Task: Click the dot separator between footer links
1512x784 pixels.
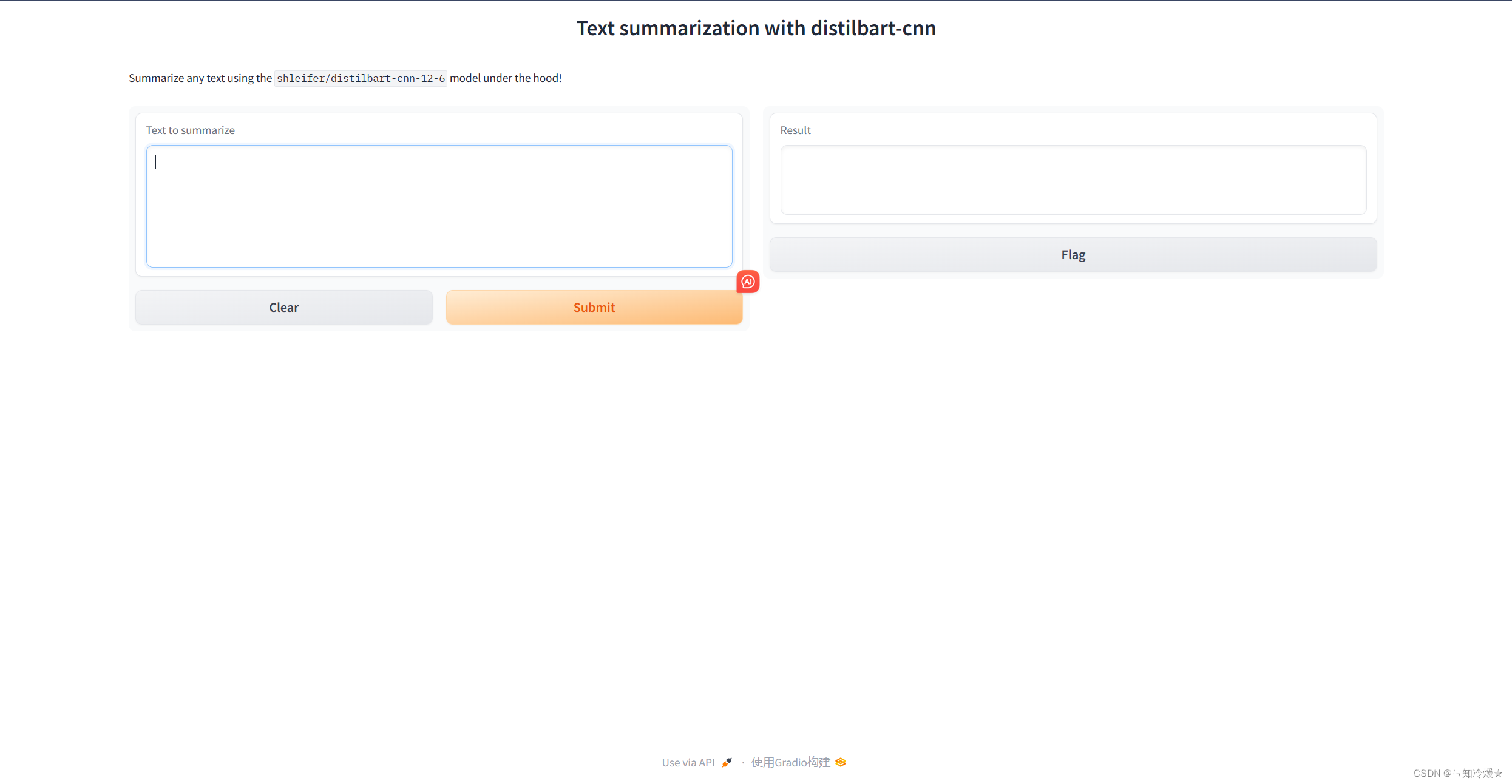Action: tap(743, 763)
